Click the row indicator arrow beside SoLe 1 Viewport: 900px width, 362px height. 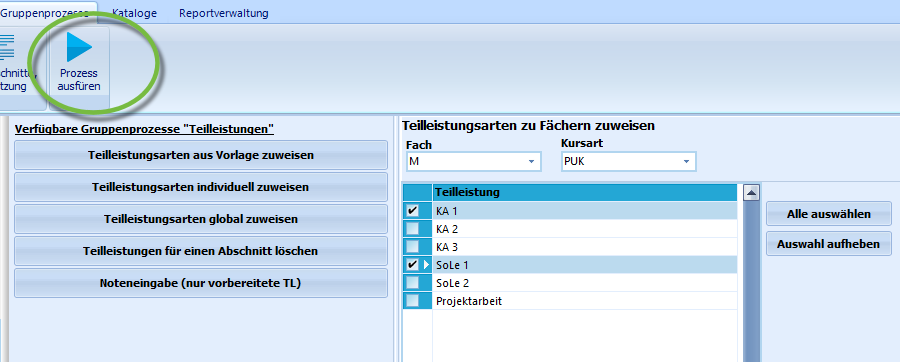tap(426, 265)
